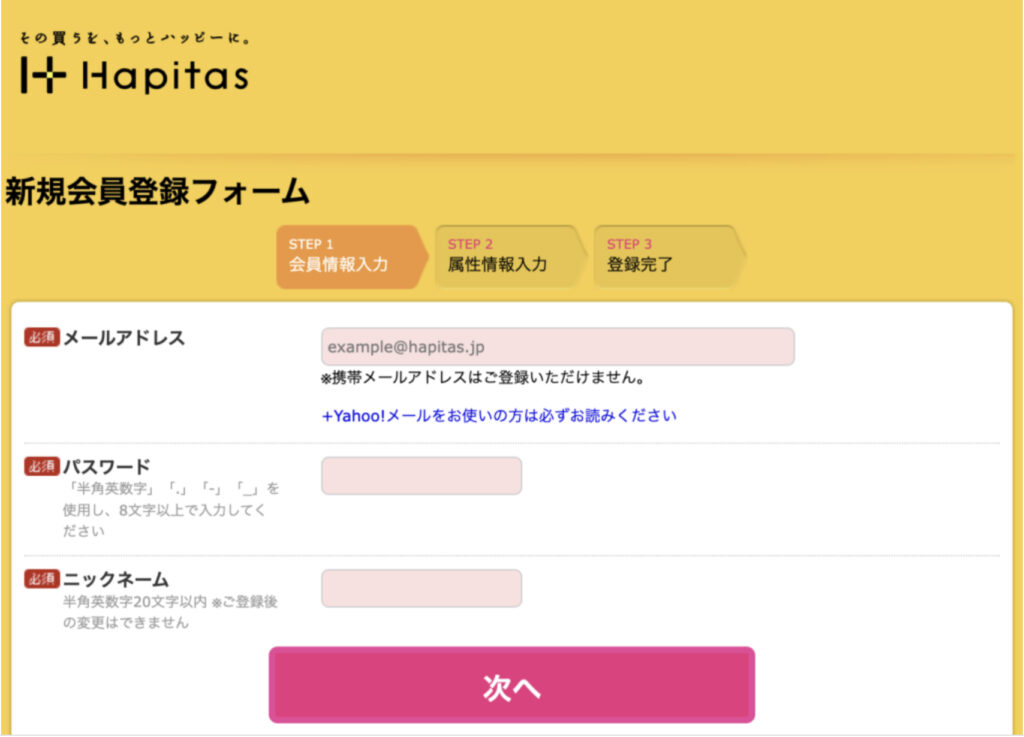This screenshot has height=737, width=1024.
Task: Click the Hapitas cross-shaped logo icon
Action: tap(43, 76)
